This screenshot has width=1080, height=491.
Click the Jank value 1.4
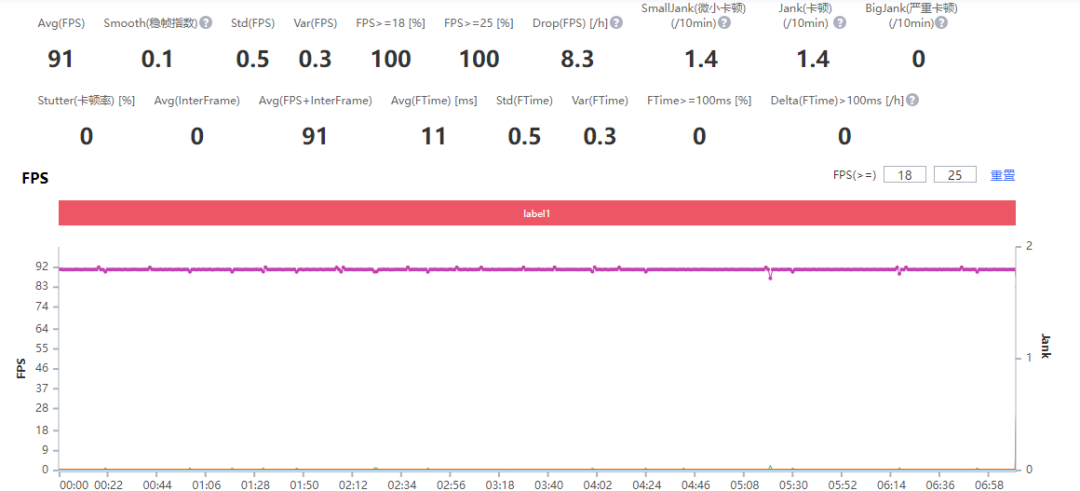click(x=813, y=60)
